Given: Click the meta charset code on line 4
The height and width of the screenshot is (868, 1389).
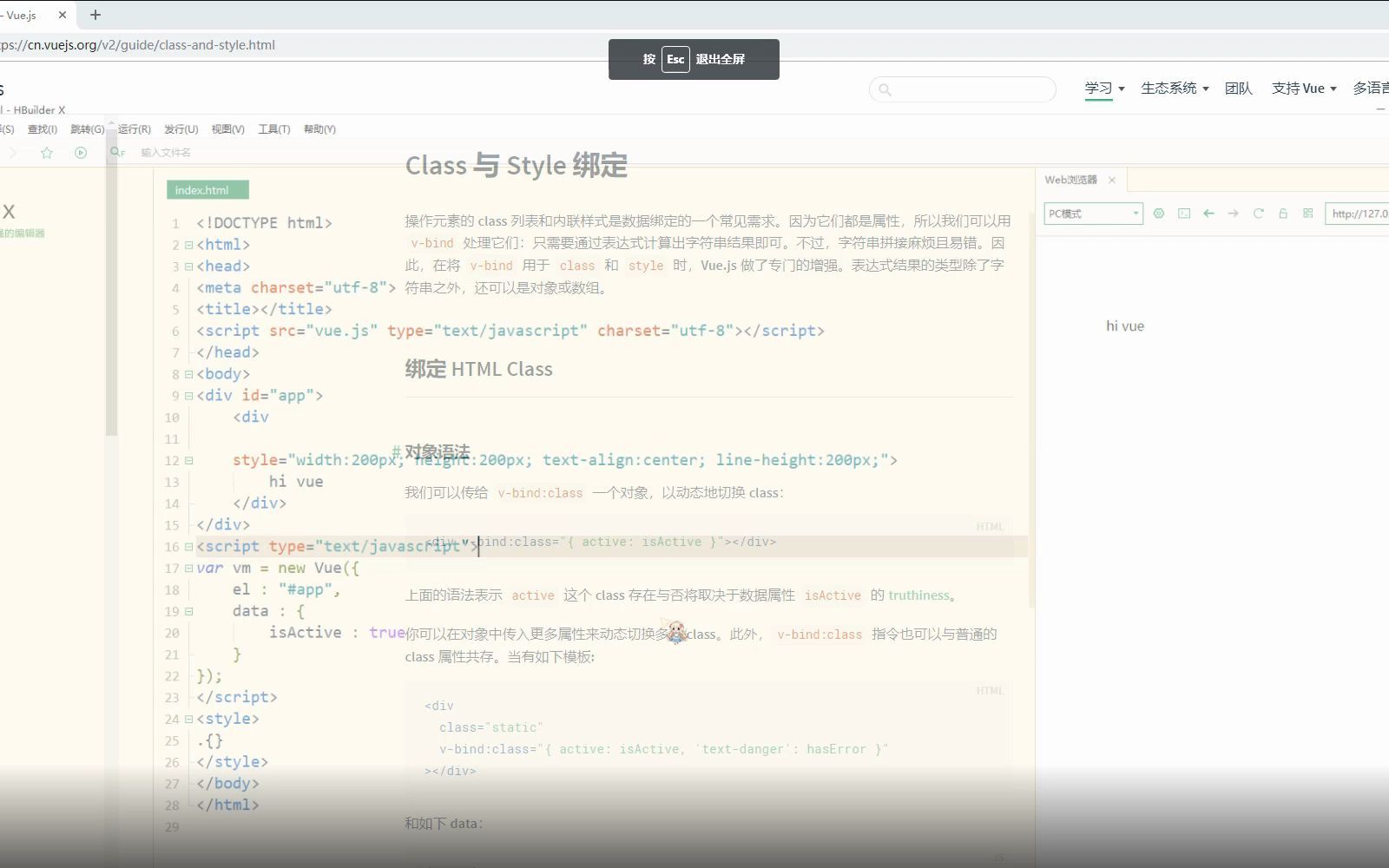Looking at the screenshot, I should (296, 288).
